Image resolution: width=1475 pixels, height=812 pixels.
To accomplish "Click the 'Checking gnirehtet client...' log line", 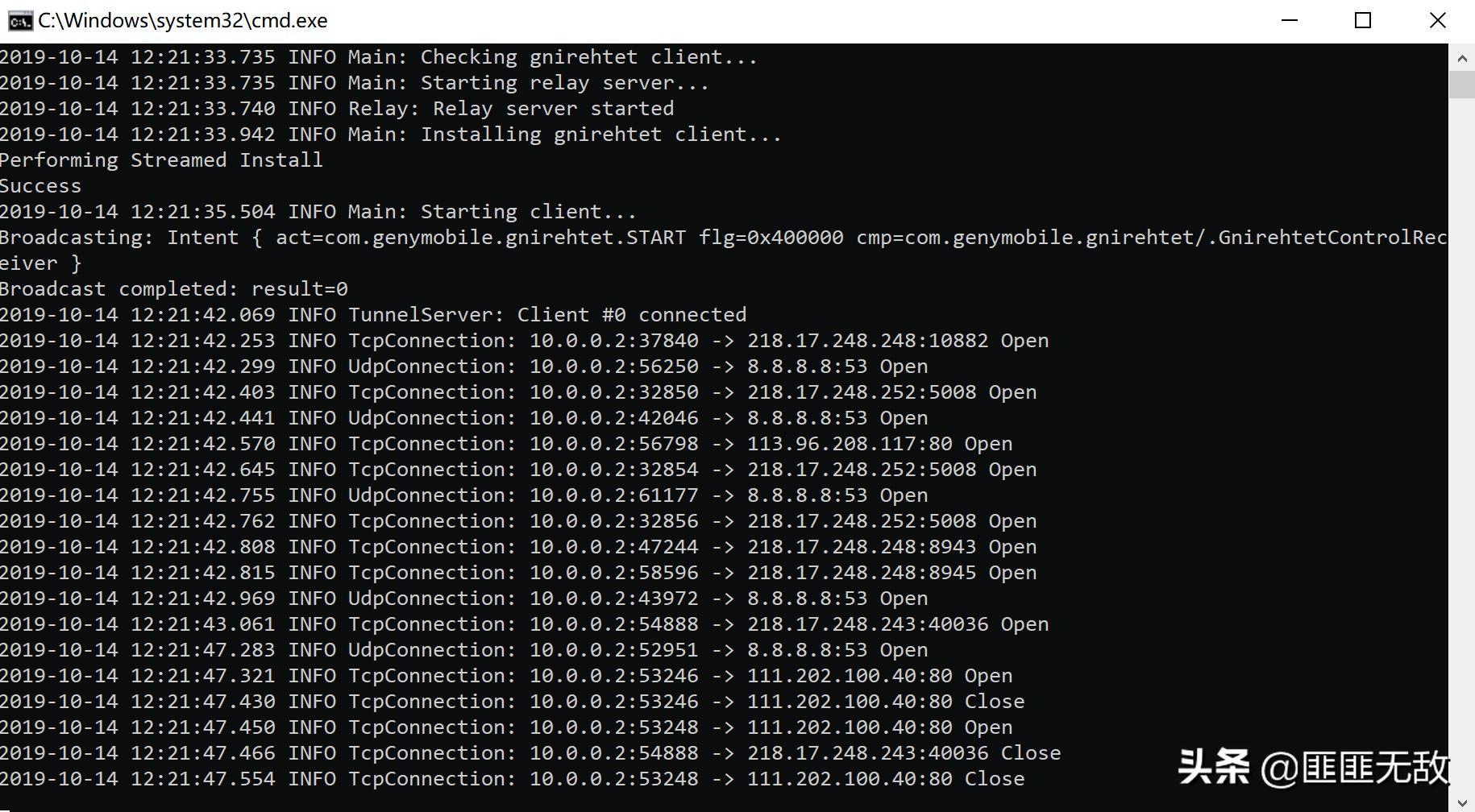I will click(588, 57).
